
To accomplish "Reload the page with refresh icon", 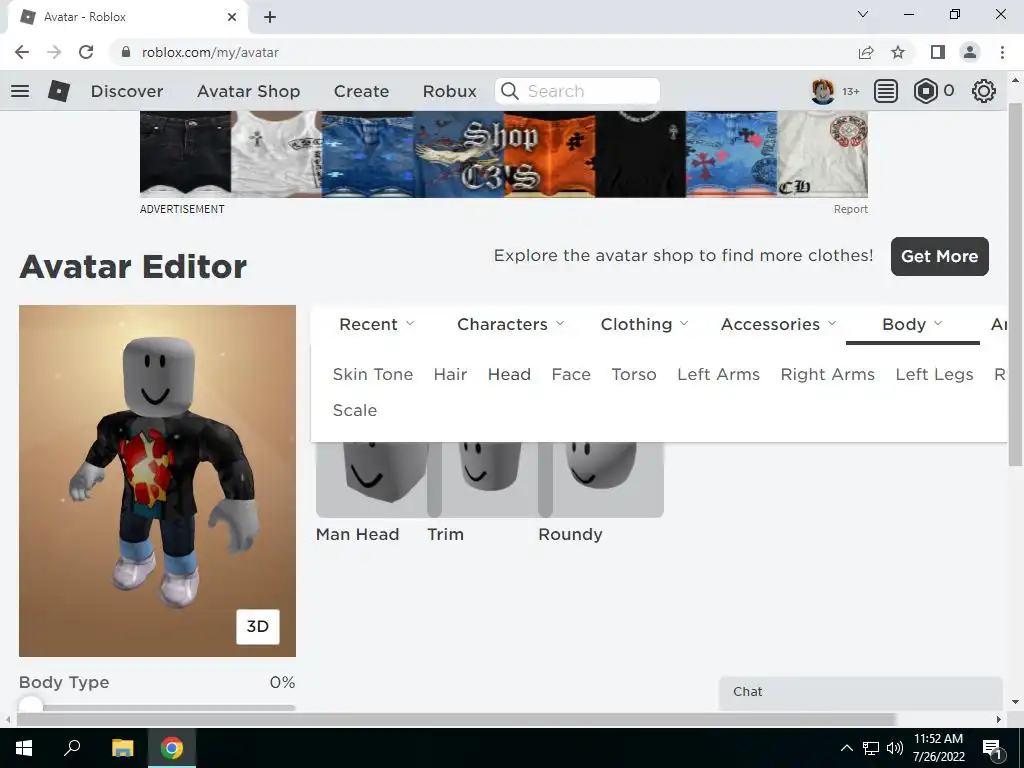I will point(86,52).
